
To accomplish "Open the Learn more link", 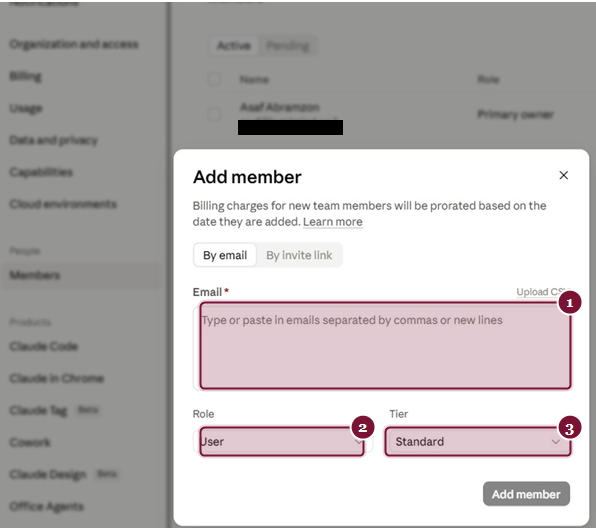I will [x=333, y=222].
